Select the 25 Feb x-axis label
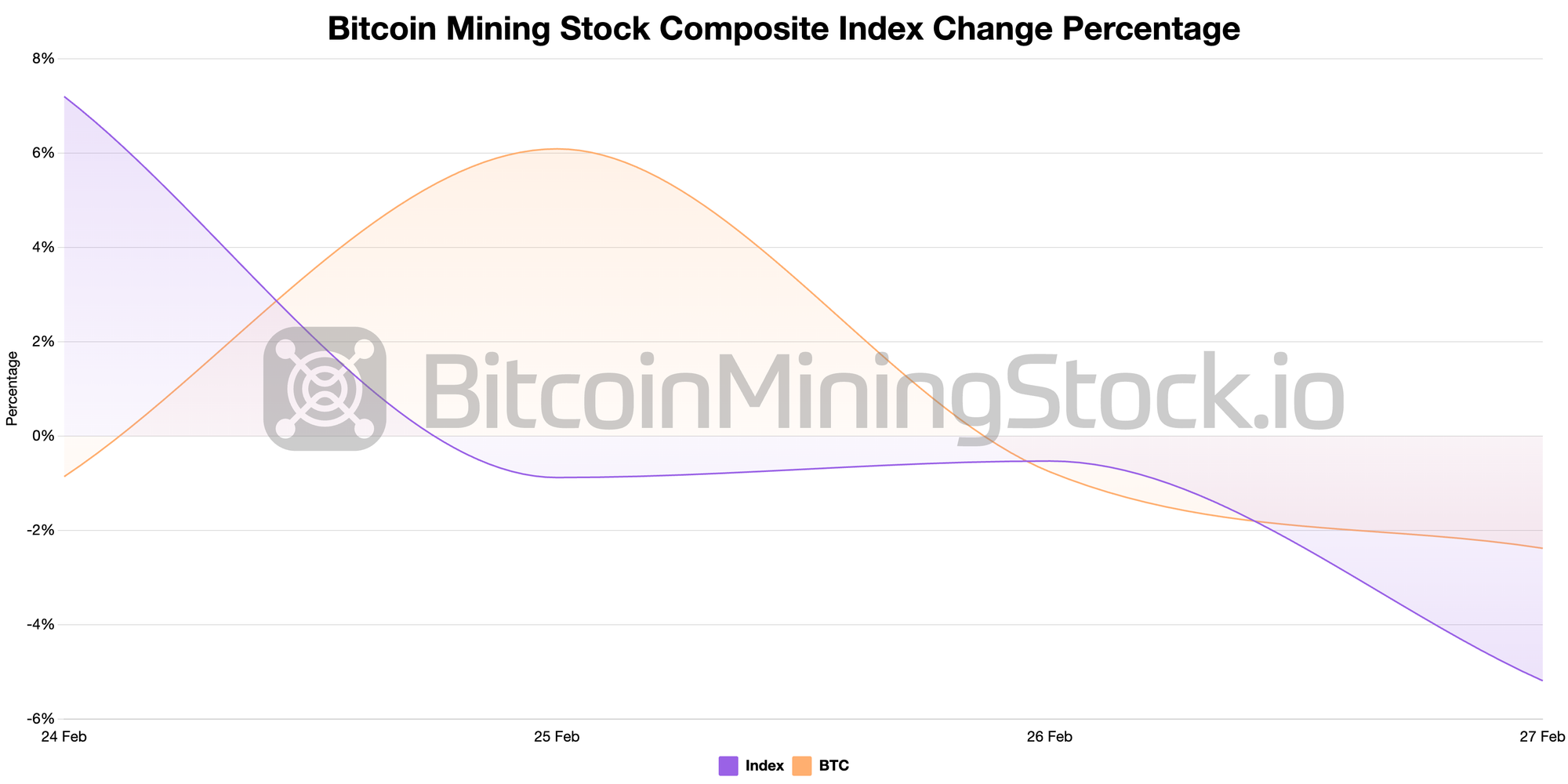 point(557,737)
